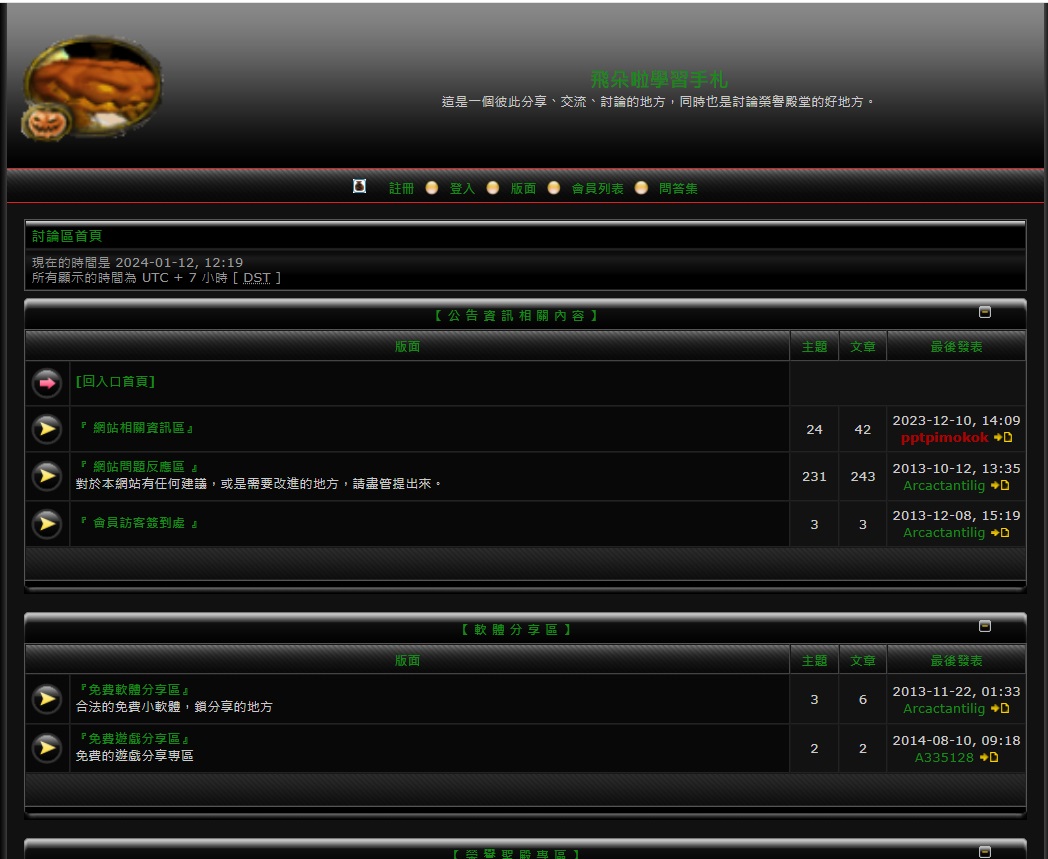Click the 飛朵啦學習手札 site title
This screenshot has height=859, width=1048.
pos(658,79)
